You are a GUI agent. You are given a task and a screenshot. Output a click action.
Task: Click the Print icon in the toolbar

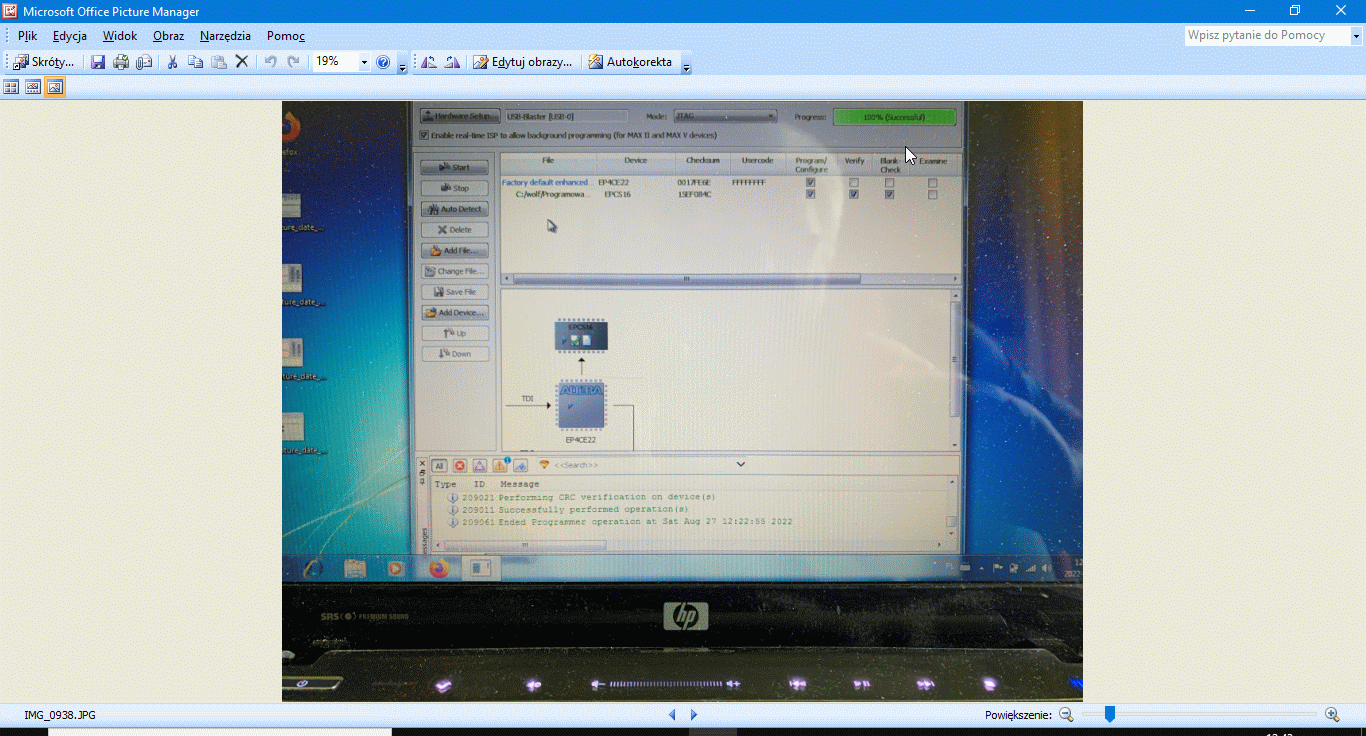coord(121,62)
